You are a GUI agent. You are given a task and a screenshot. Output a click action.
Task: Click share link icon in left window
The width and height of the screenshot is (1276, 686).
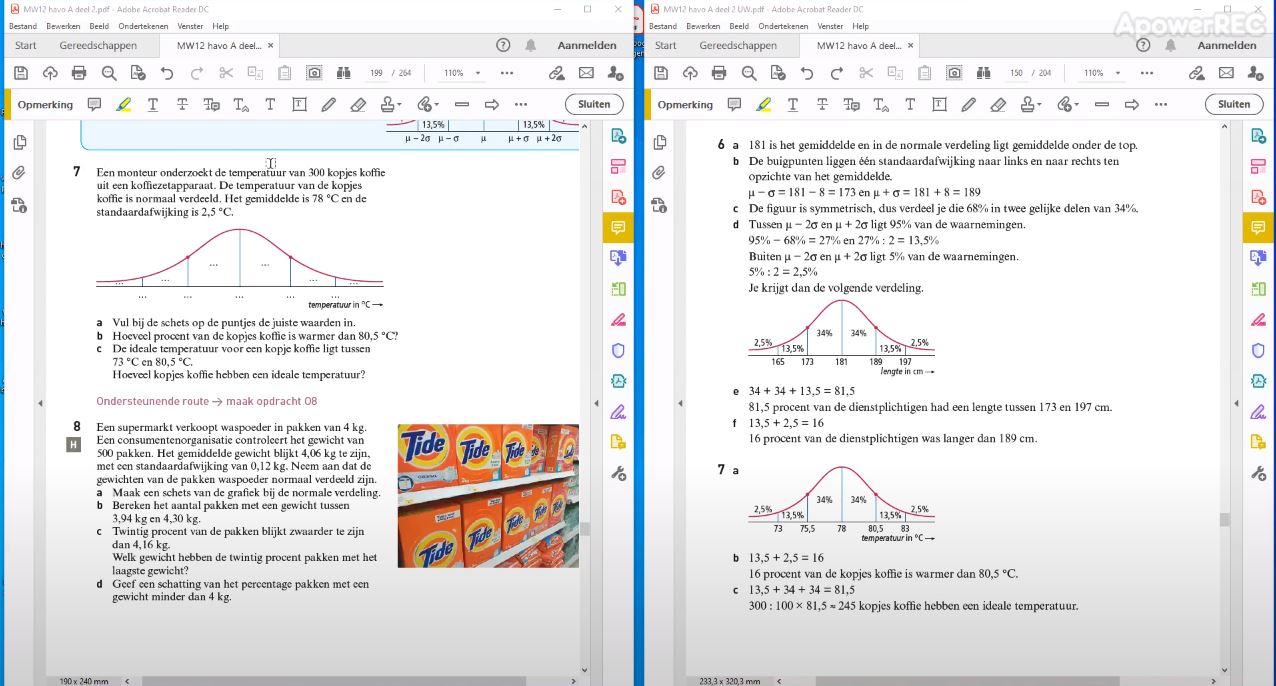click(557, 73)
